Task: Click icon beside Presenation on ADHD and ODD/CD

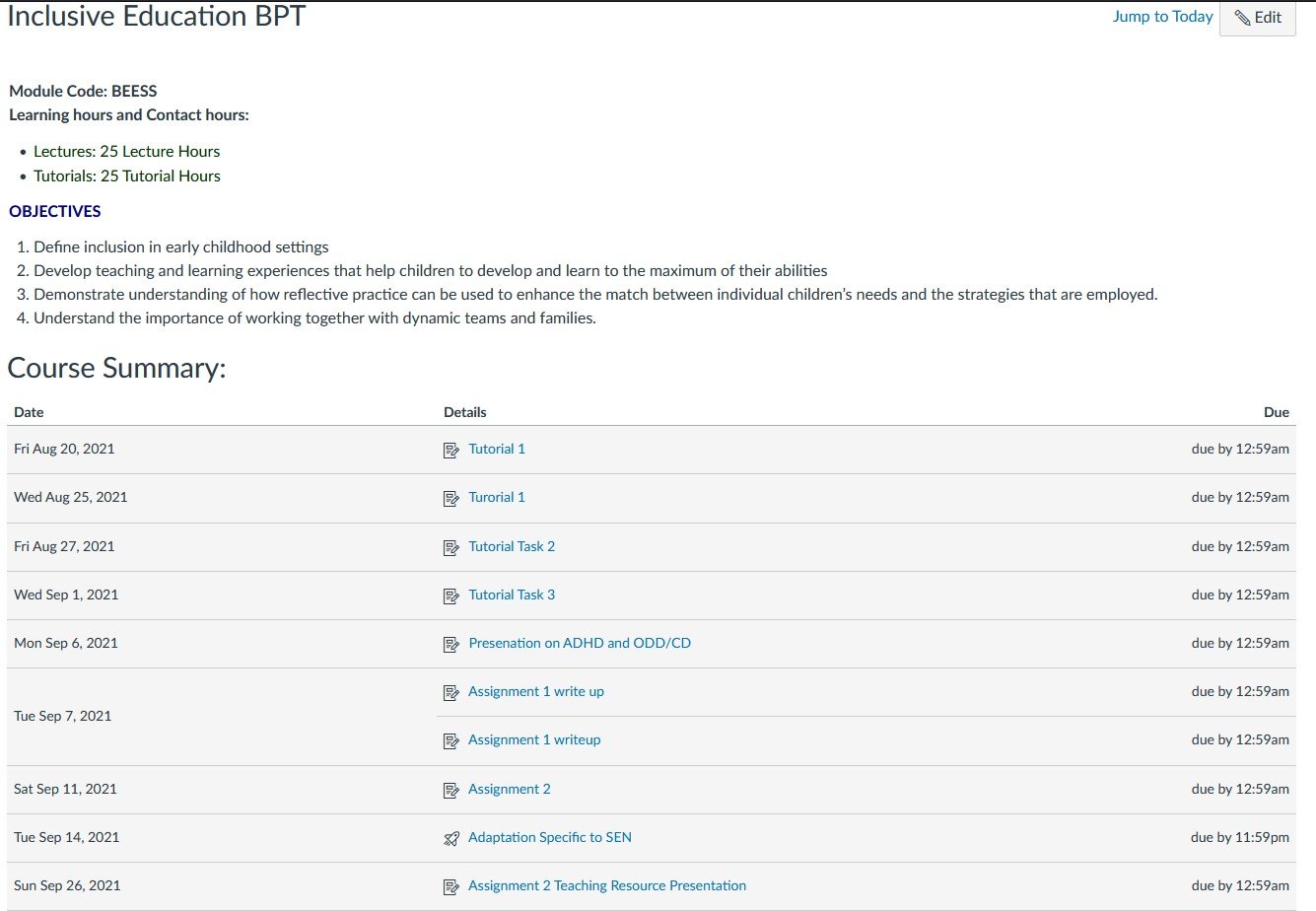Action: click(451, 644)
